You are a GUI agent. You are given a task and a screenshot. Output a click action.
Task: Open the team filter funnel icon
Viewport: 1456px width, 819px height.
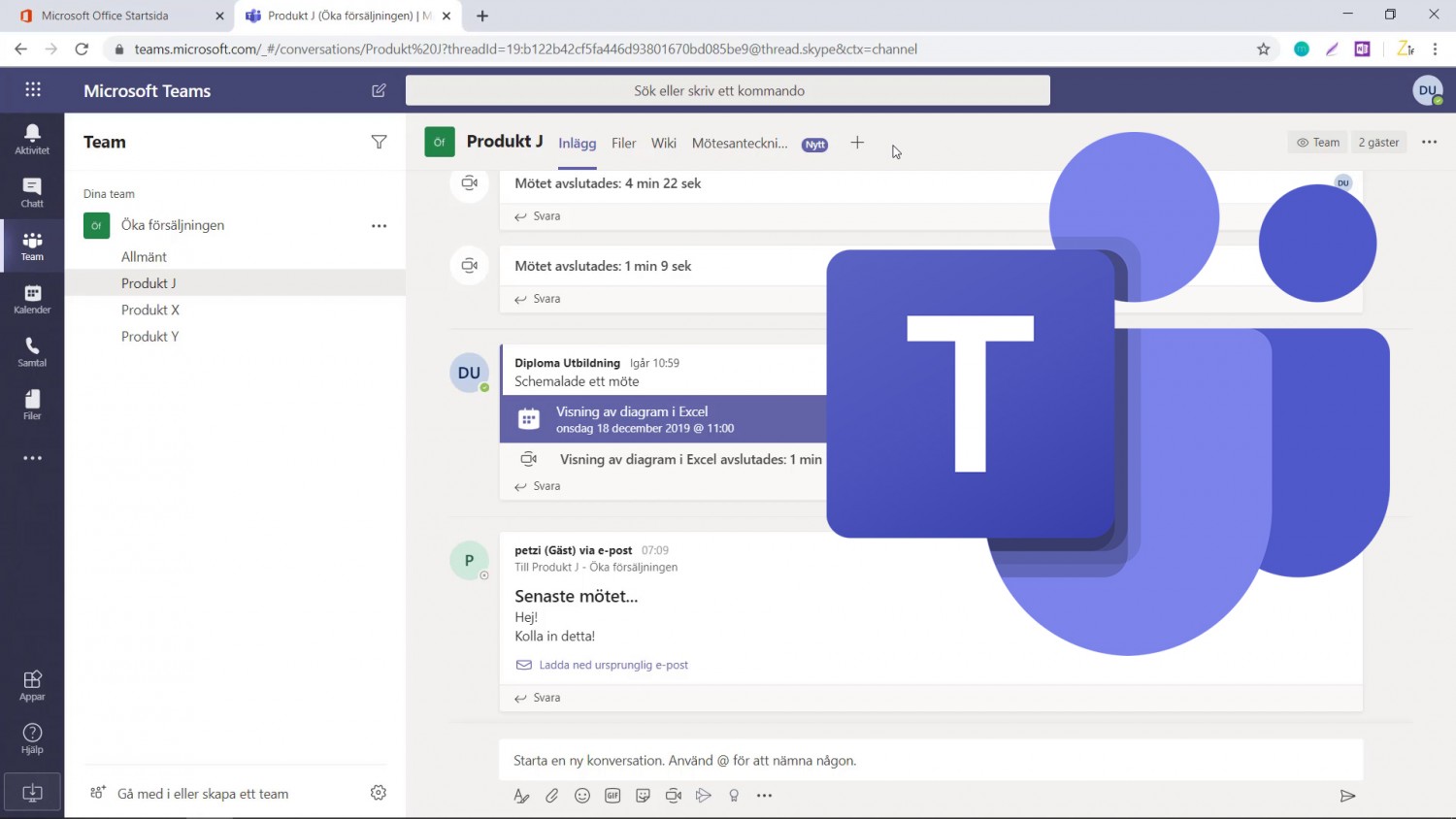click(379, 142)
